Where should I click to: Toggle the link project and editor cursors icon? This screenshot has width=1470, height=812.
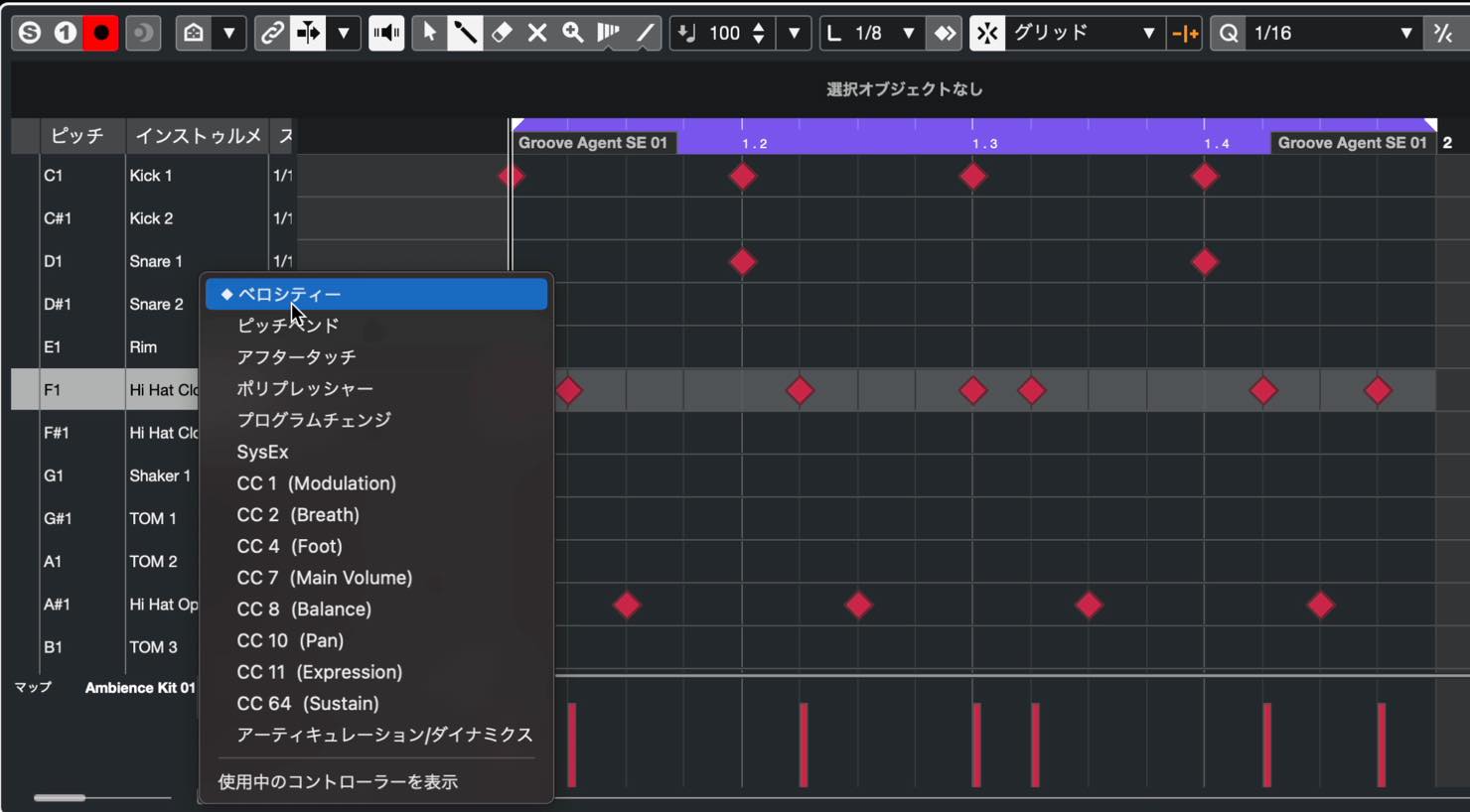[x=271, y=33]
